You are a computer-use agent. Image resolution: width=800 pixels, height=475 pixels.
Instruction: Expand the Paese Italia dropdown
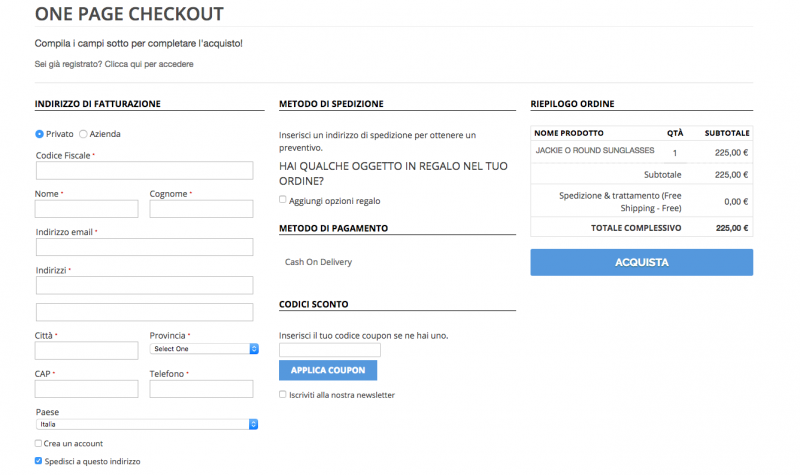click(x=147, y=424)
